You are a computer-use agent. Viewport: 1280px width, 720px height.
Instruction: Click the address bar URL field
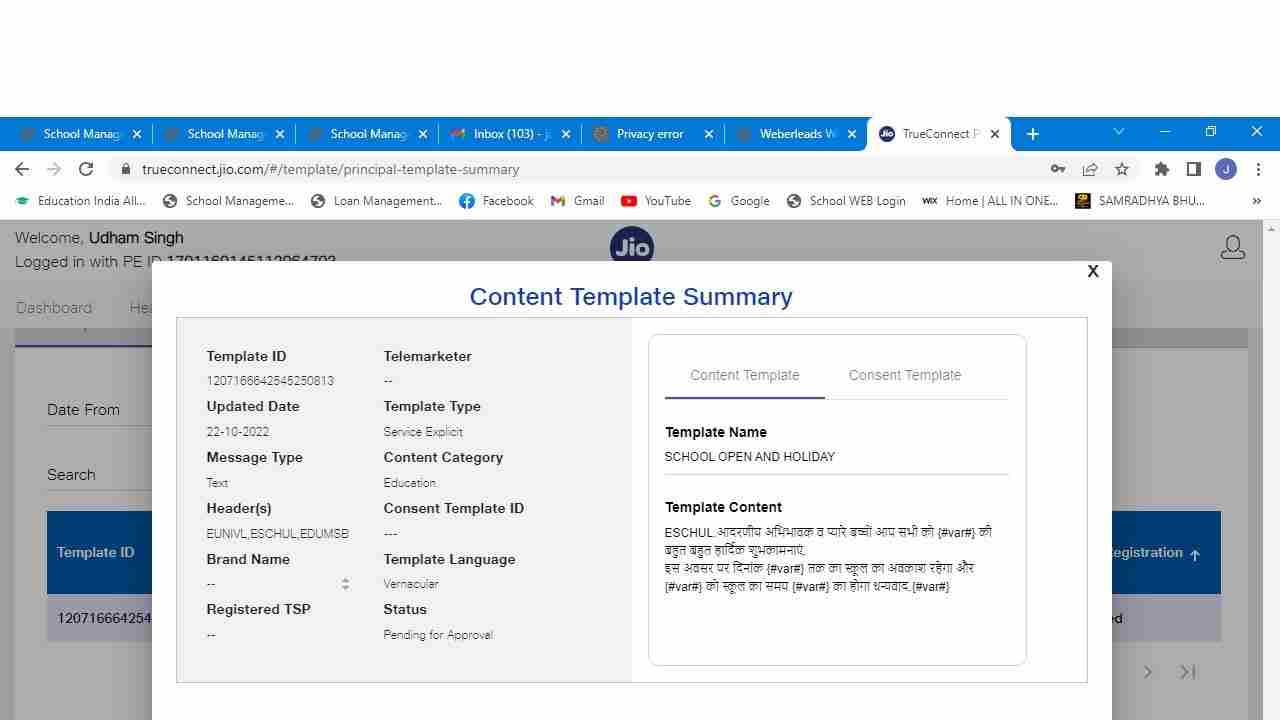click(x=580, y=169)
